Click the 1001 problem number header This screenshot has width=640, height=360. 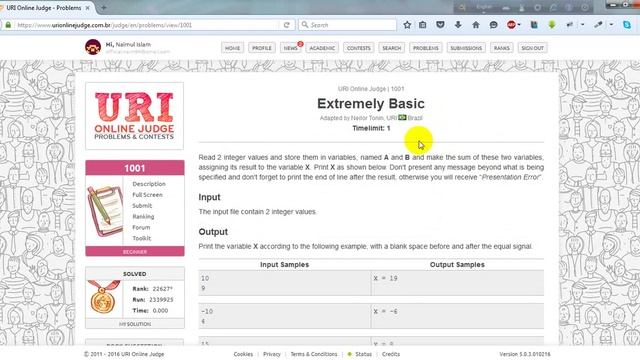point(135,168)
